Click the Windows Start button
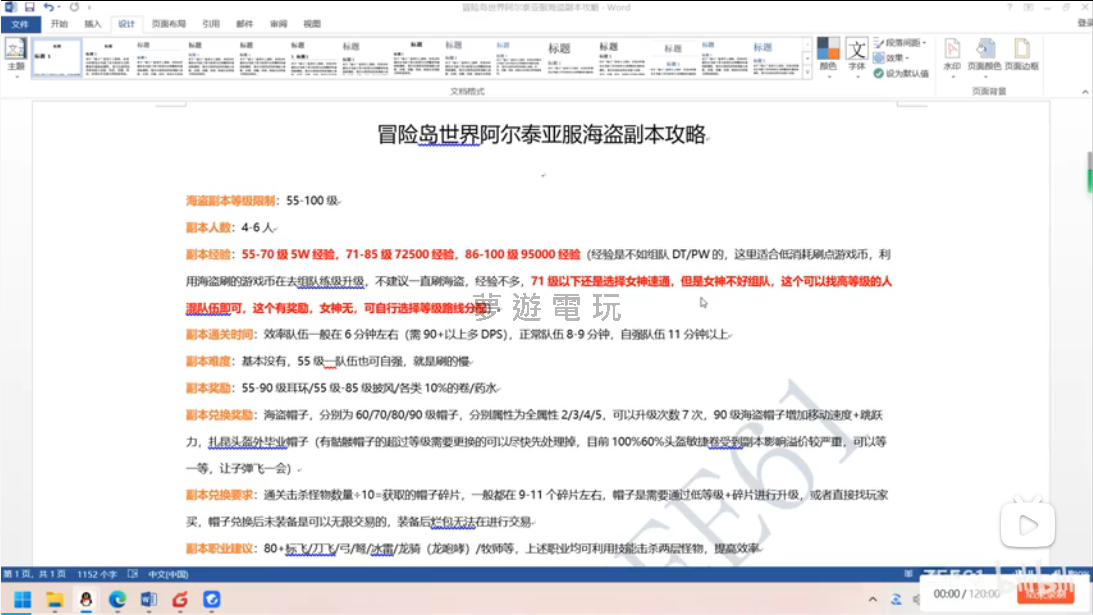Image resolution: width=1093 pixels, height=615 pixels. click(22, 598)
